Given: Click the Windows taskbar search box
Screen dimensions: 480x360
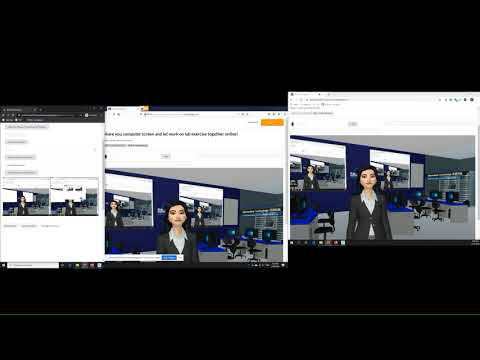Looking at the screenshot, I should (x=33, y=265).
